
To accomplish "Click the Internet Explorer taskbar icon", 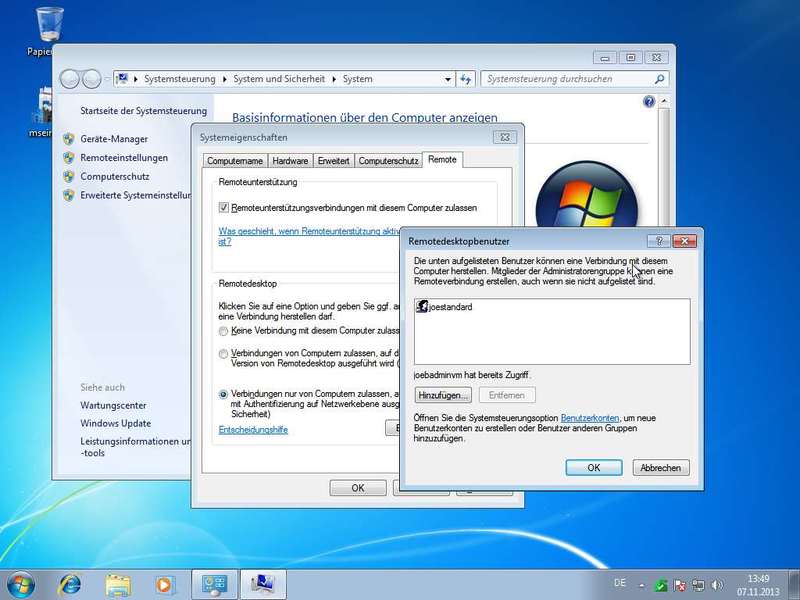I will (70, 583).
